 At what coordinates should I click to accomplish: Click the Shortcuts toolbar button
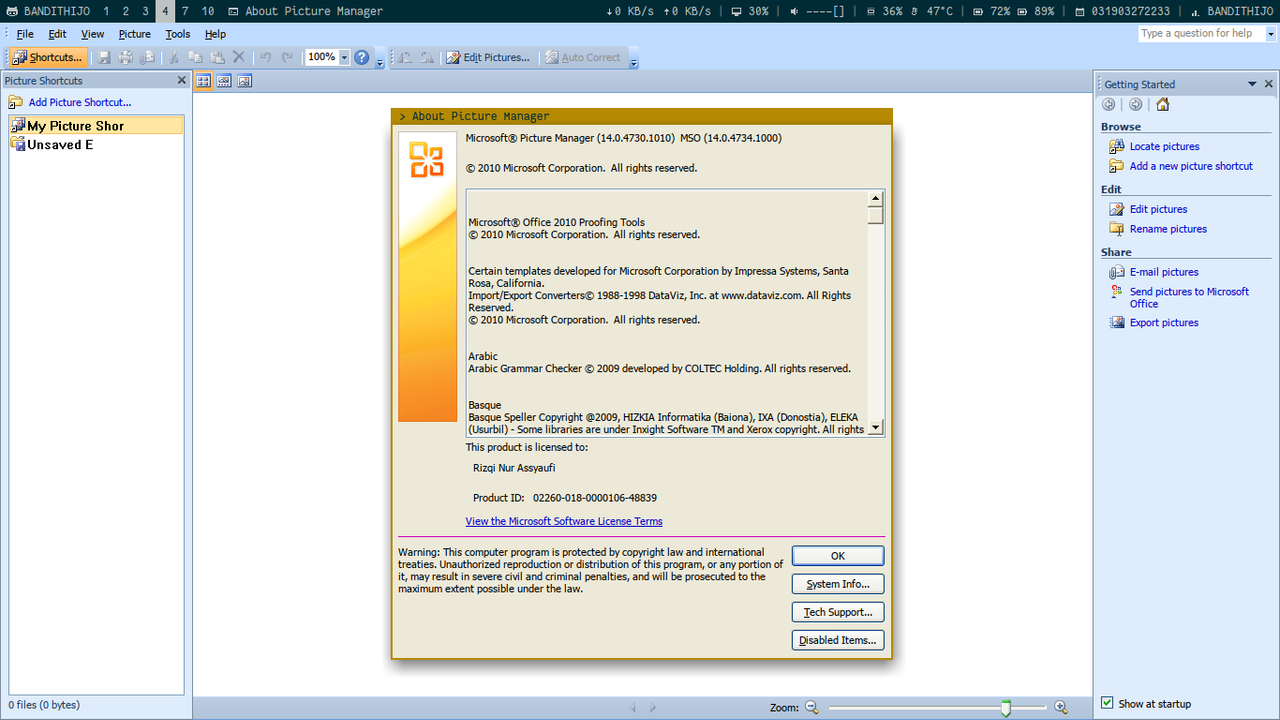(x=48, y=58)
